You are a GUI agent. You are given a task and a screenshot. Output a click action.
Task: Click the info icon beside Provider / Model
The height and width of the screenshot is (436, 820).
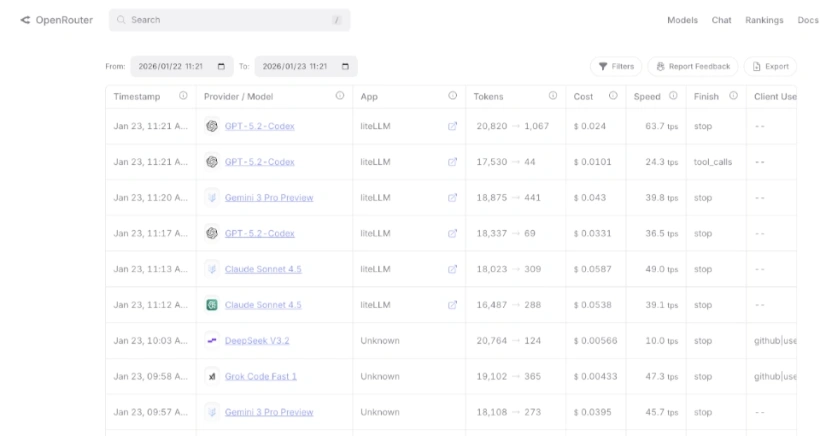click(x=340, y=97)
